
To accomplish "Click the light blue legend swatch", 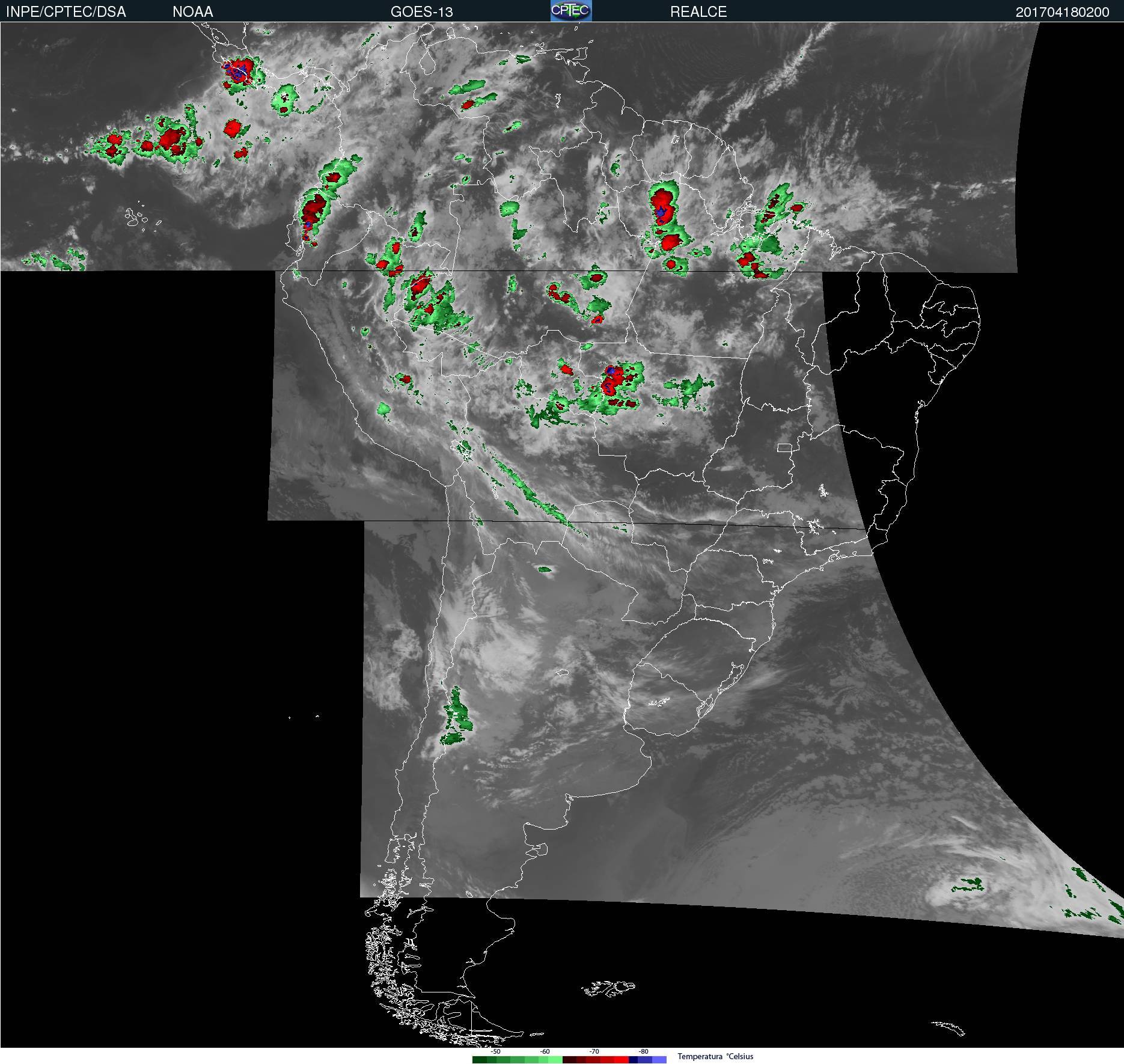I will [x=659, y=1060].
